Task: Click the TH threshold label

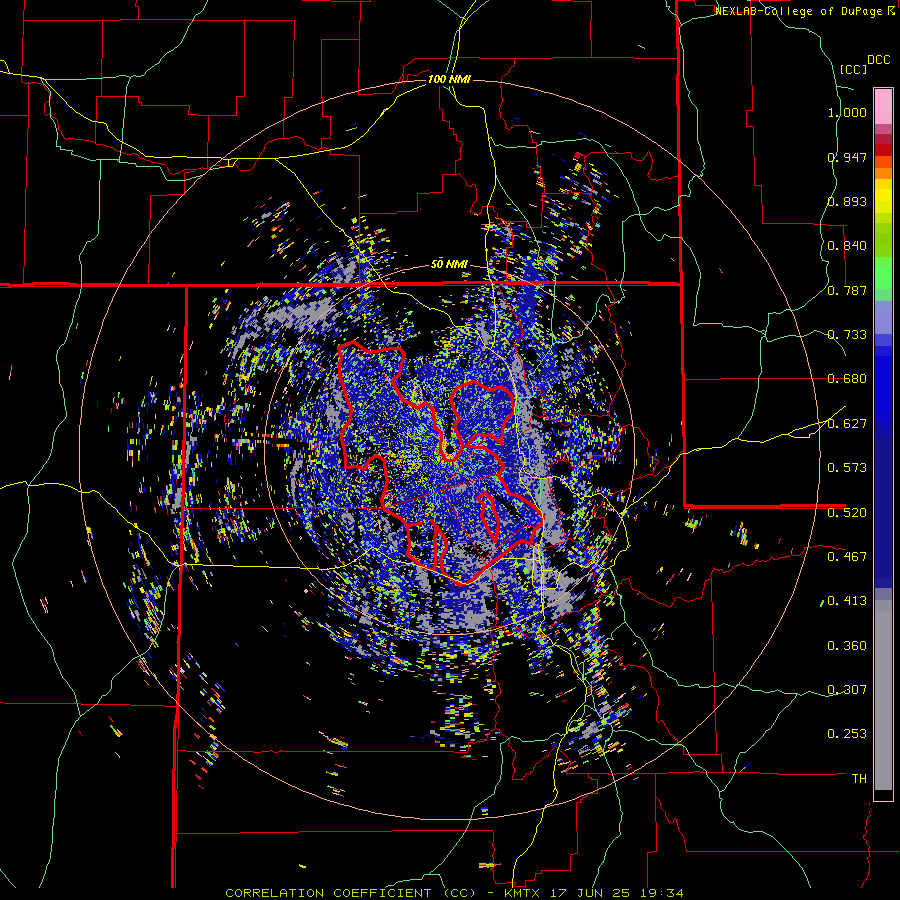Action: [x=859, y=779]
